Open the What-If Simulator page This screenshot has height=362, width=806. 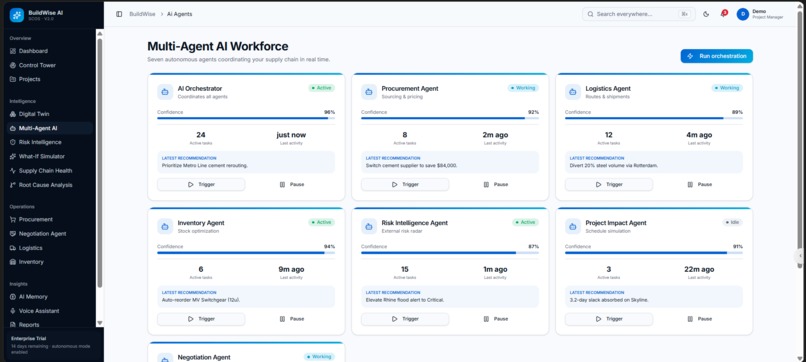pos(50,156)
